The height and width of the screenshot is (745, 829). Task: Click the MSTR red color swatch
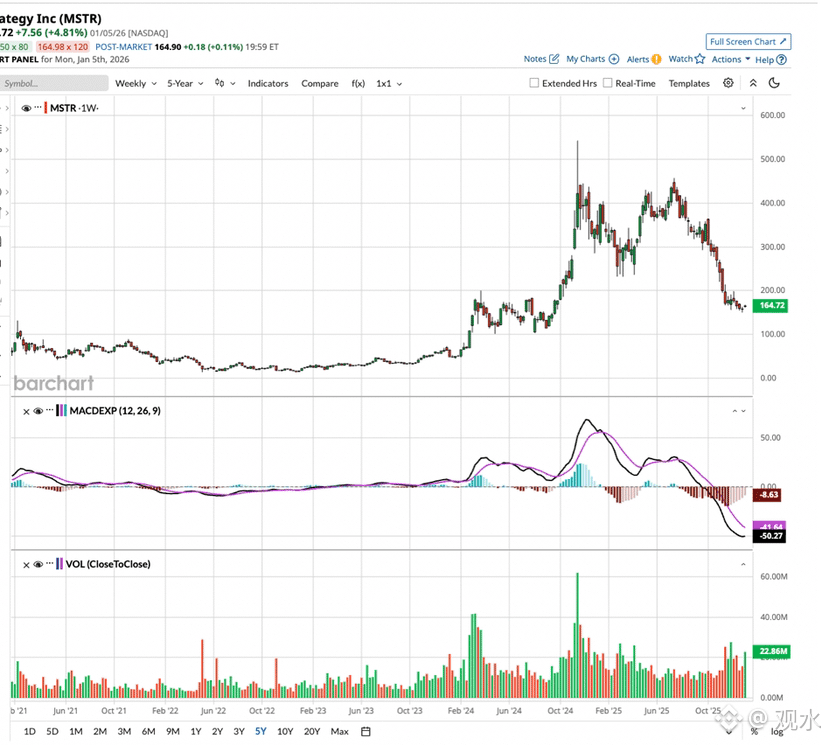pyautogui.click(x=46, y=108)
